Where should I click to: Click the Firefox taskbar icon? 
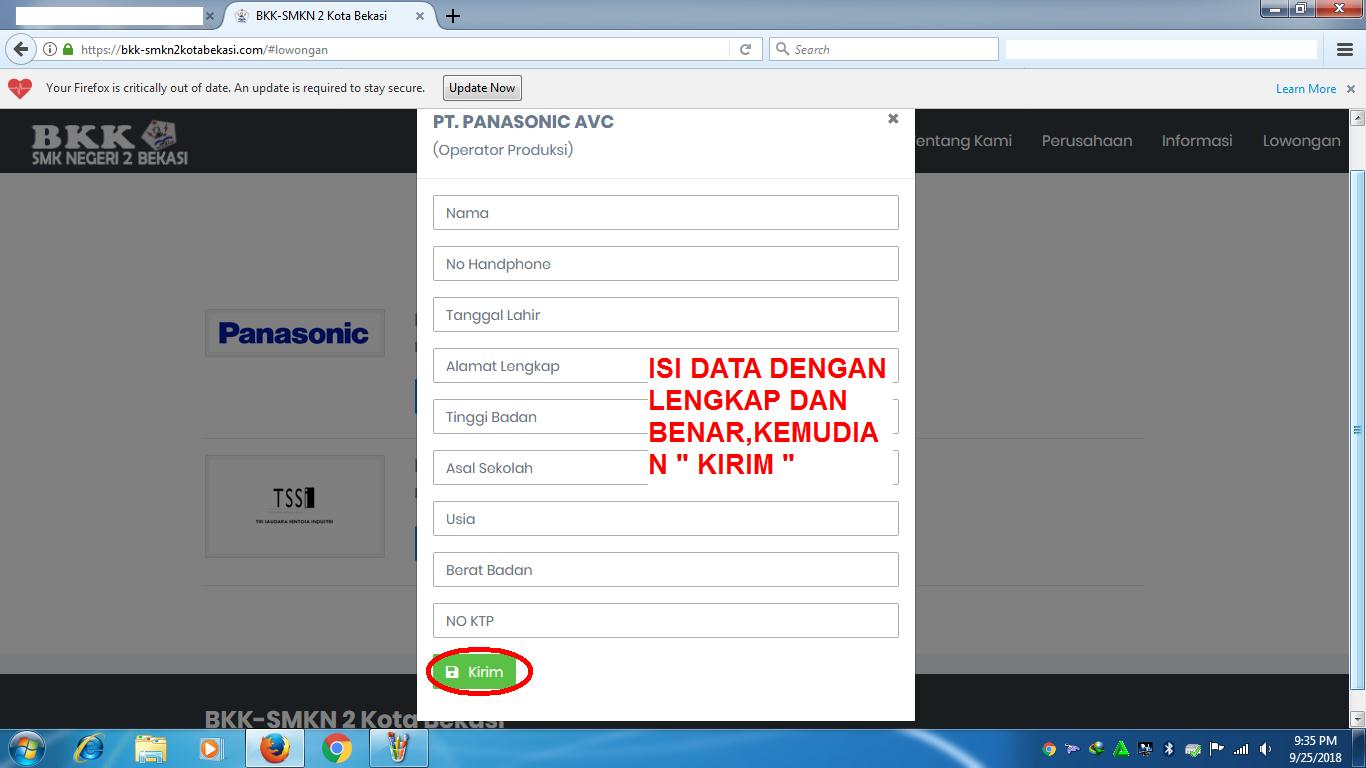point(274,748)
